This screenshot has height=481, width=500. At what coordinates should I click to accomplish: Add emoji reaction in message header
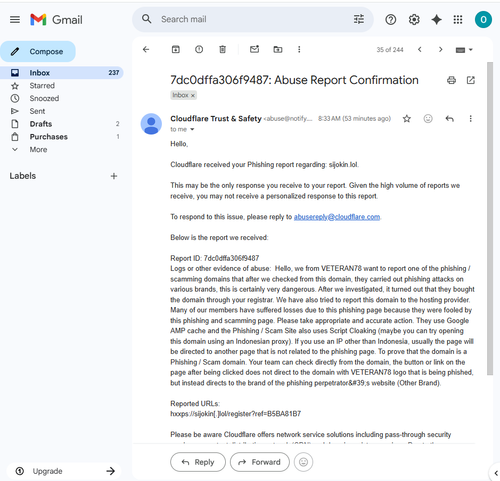coord(428,119)
